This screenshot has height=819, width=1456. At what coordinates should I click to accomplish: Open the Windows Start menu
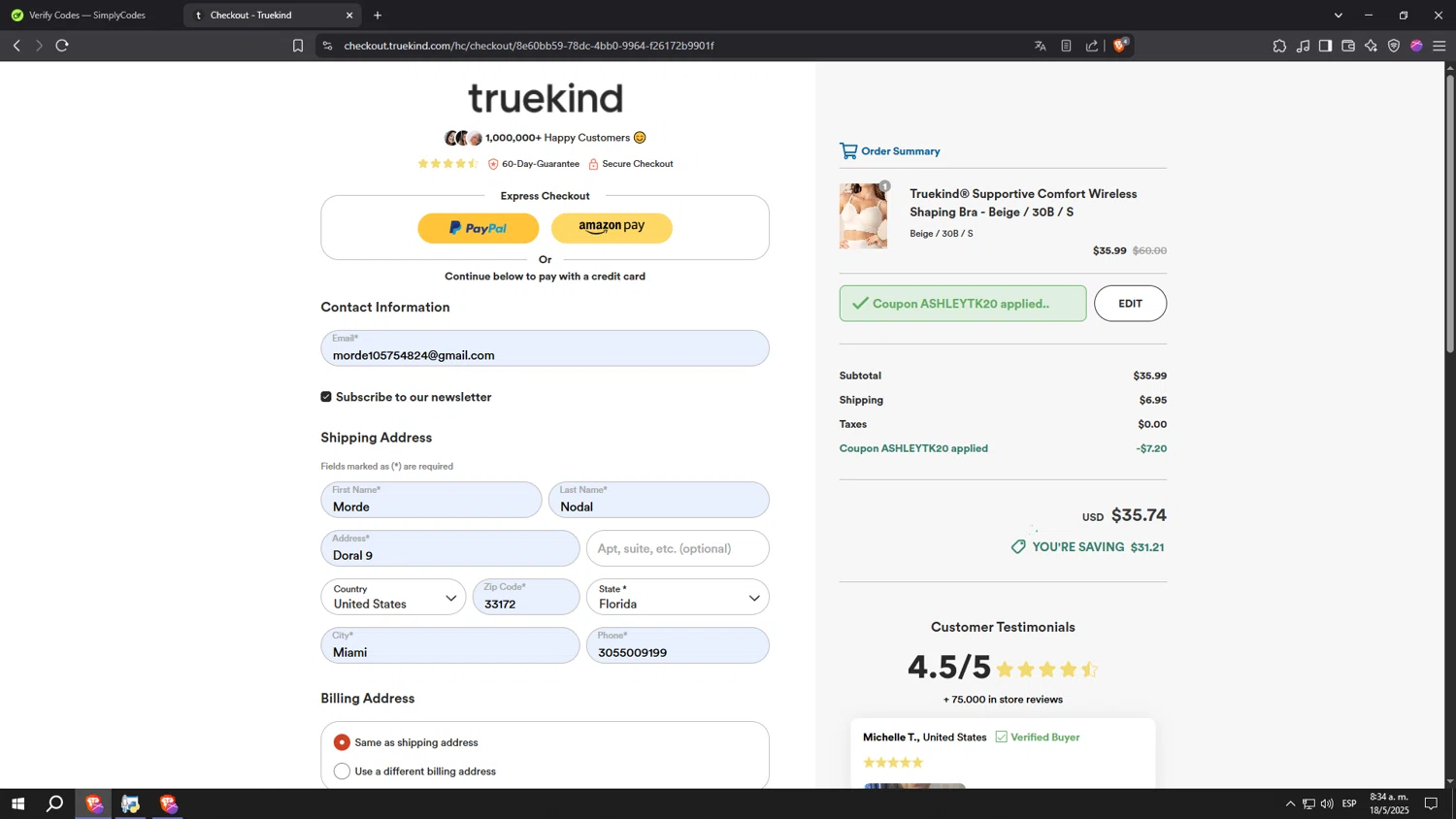coord(17,803)
